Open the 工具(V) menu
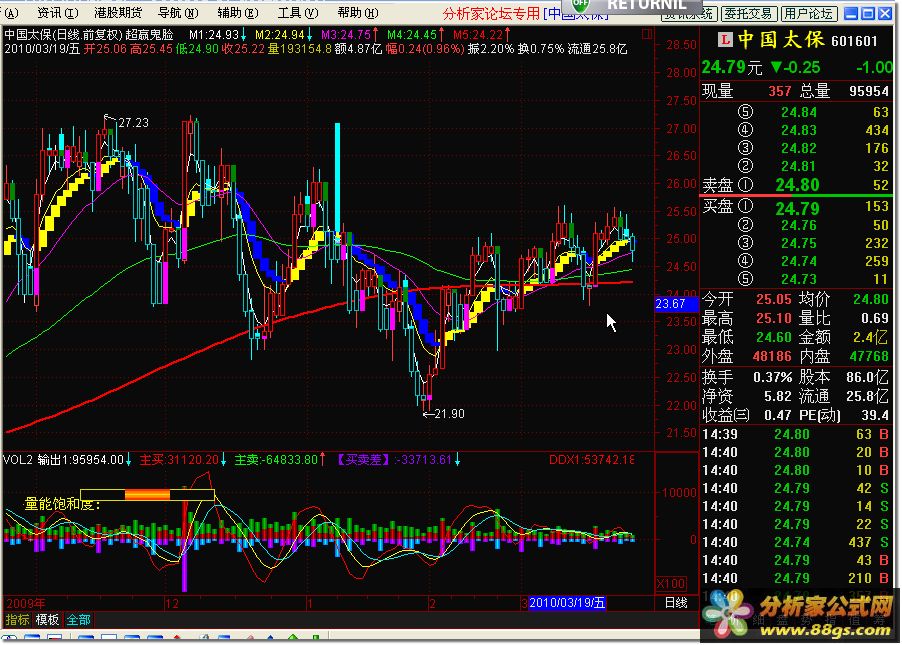 [297, 13]
